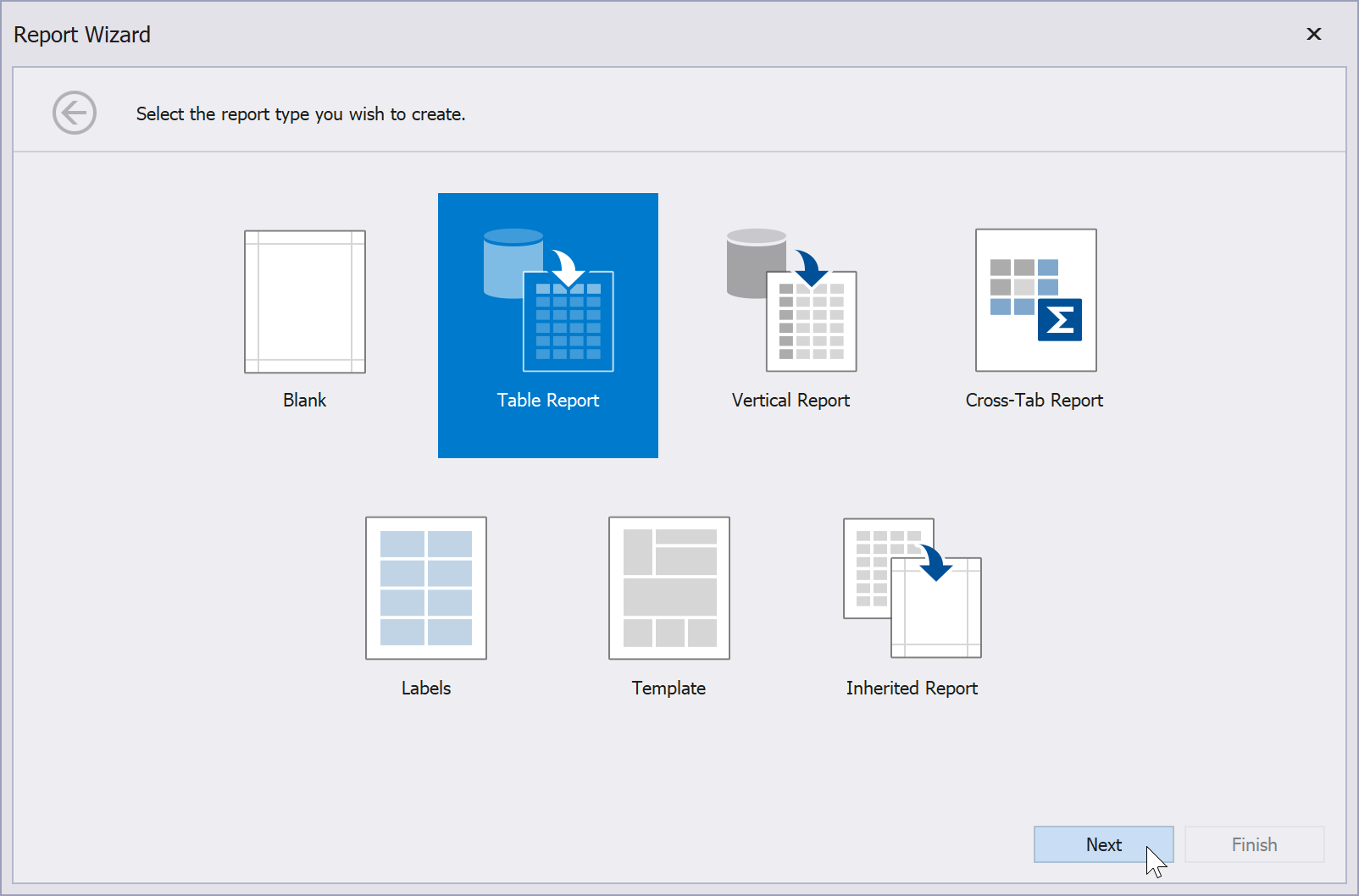This screenshot has height=896, width=1359.
Task: Click the 'Labels' caption text
Action: coord(426,689)
